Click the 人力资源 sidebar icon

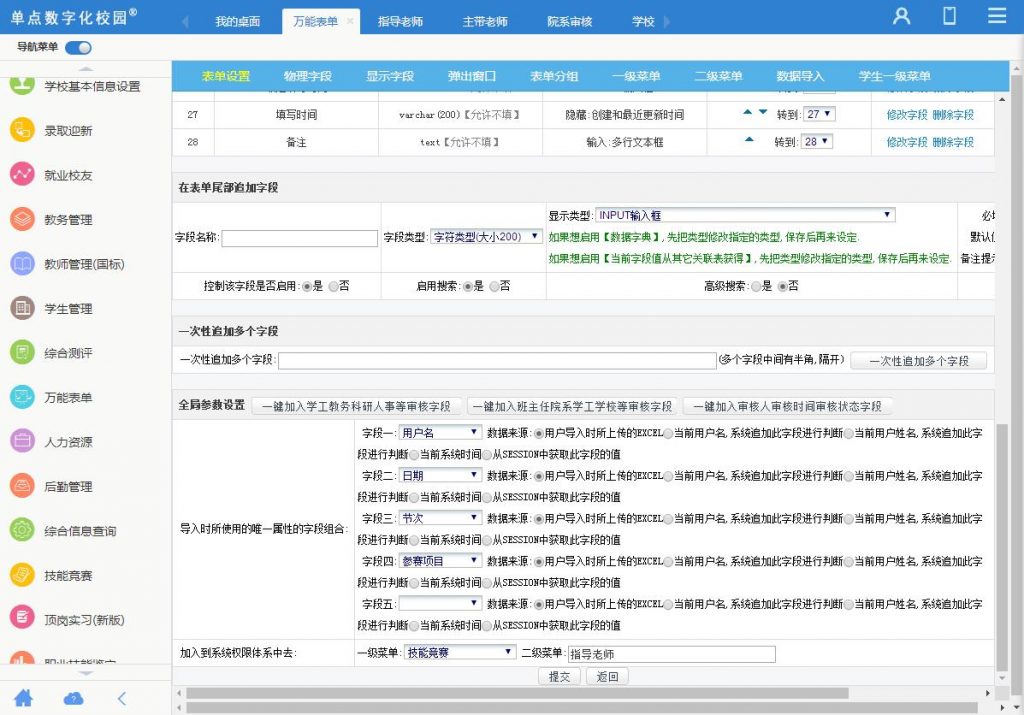(x=22, y=441)
